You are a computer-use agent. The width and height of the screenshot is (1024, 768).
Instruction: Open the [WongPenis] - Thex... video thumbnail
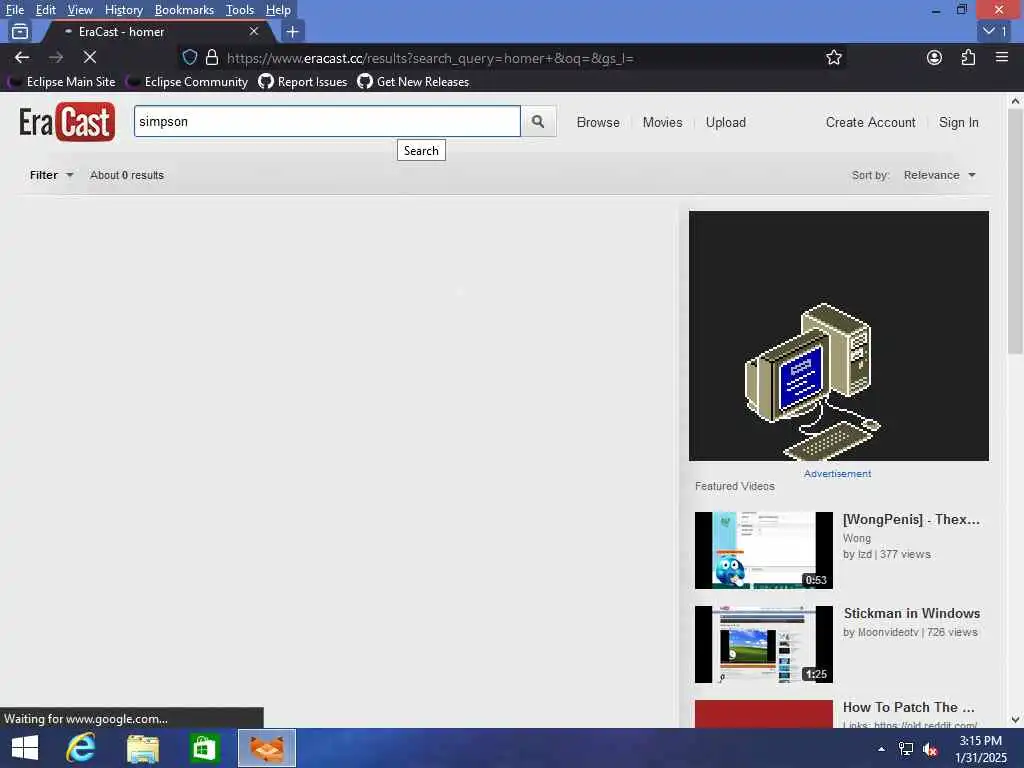click(x=763, y=550)
